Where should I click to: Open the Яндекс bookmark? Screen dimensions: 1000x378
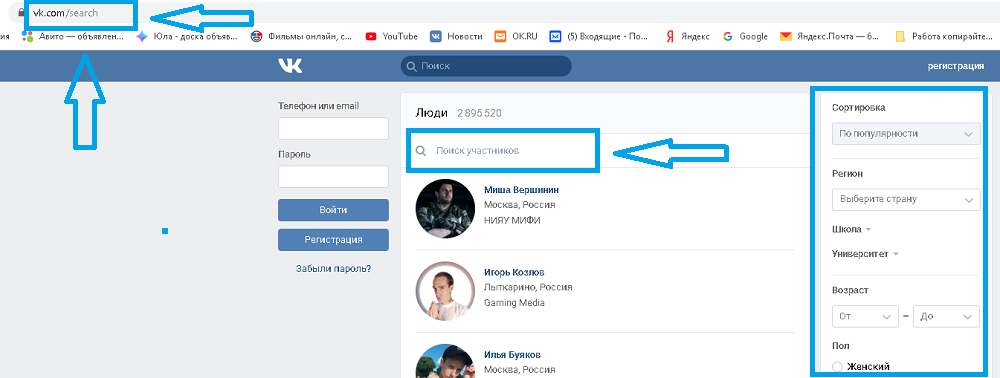[687, 36]
